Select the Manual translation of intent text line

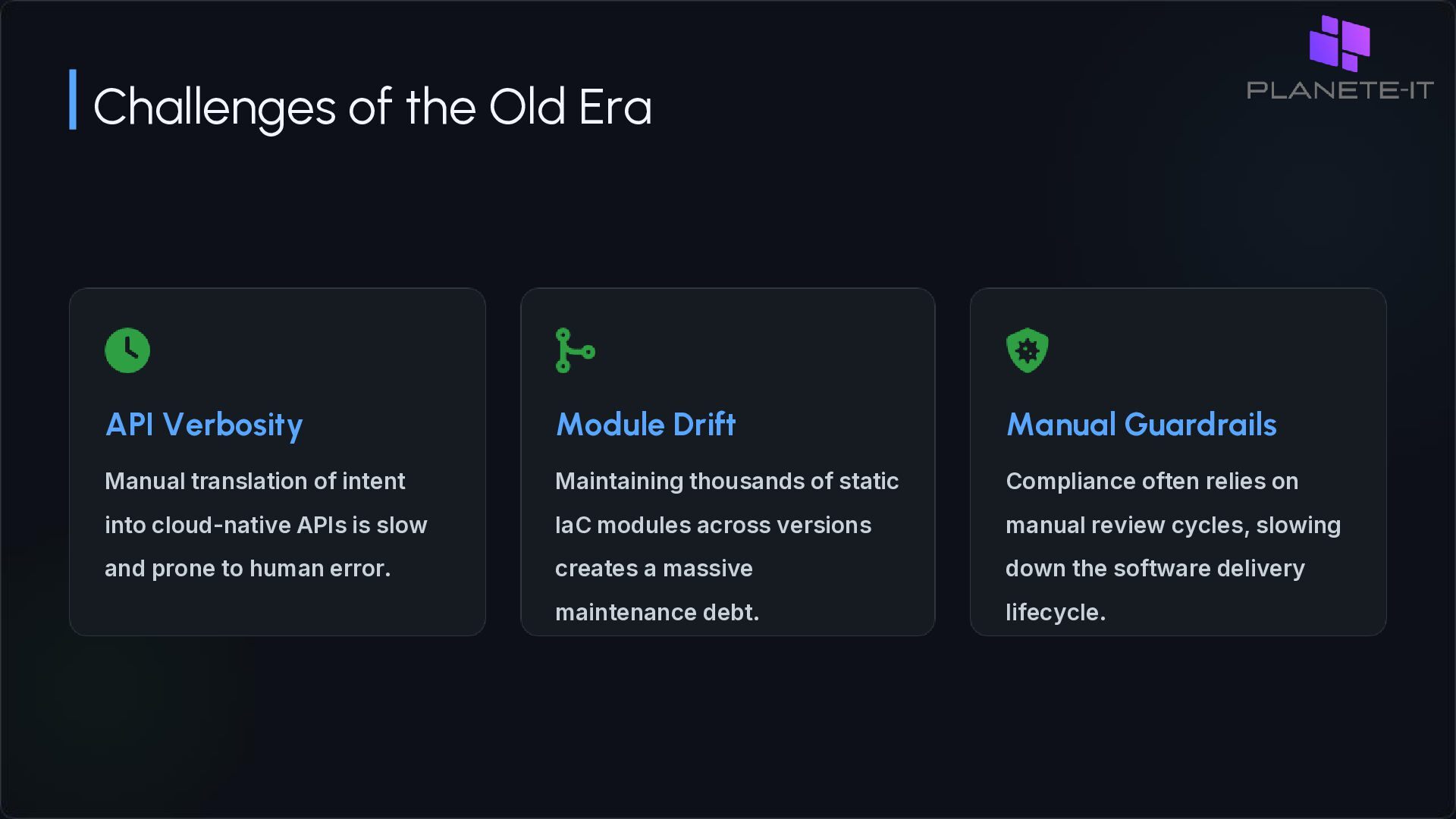(255, 482)
